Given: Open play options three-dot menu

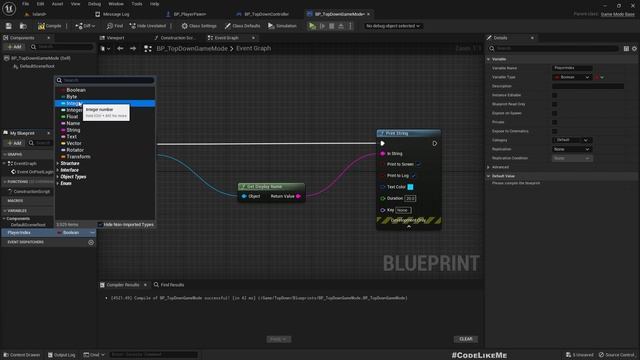Looking at the screenshot, I should click(x=350, y=26).
